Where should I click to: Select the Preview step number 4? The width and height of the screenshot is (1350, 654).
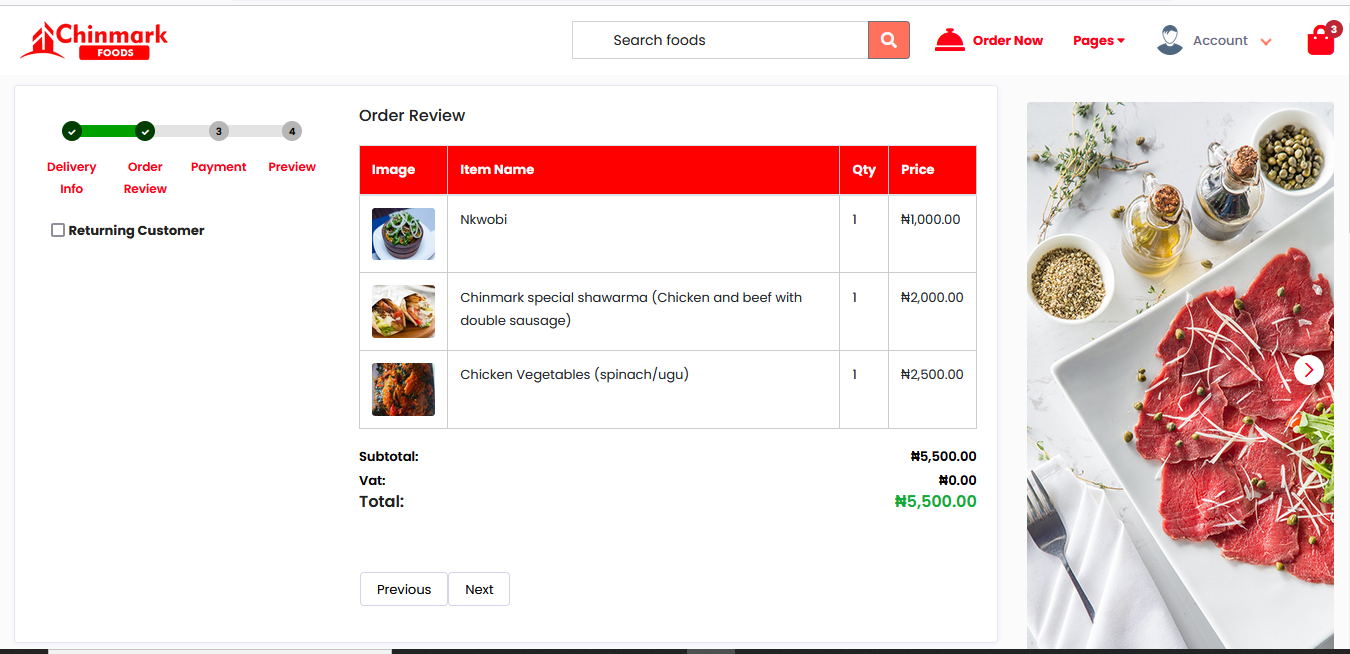[291, 131]
